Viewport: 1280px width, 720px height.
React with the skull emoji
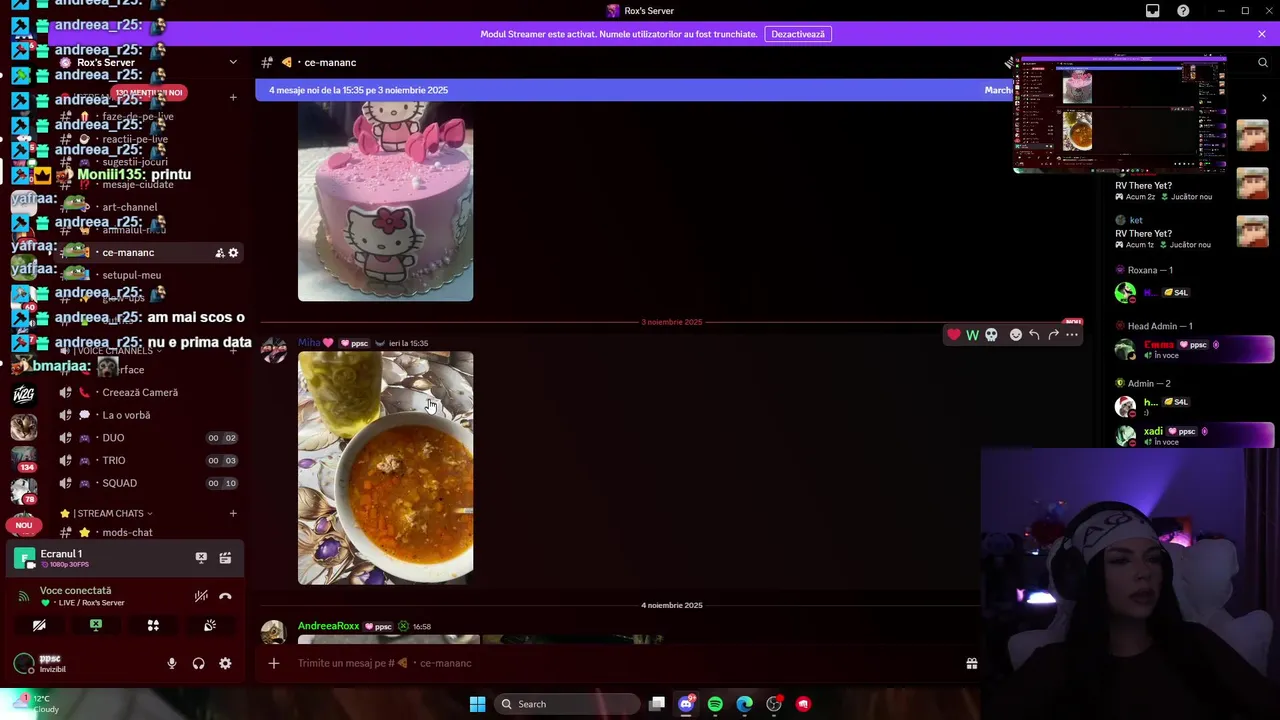point(991,335)
